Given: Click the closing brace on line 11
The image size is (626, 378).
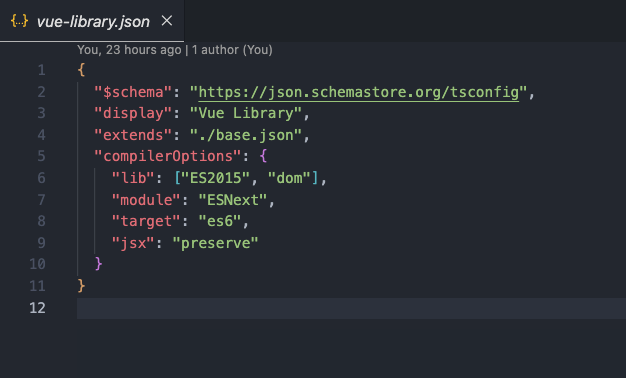Looking at the screenshot, I should pyautogui.click(x=81, y=285).
